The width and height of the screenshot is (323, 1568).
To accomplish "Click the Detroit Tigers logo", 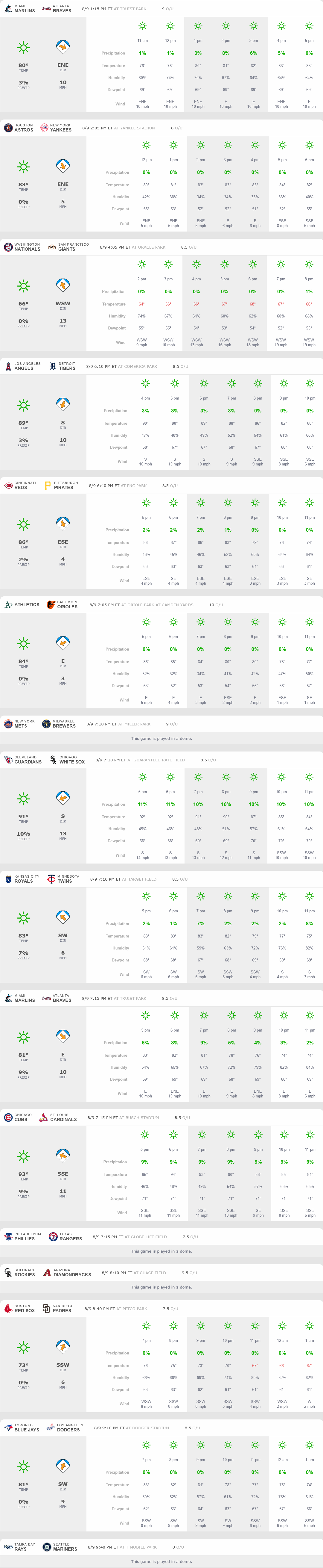I will tap(52, 366).
